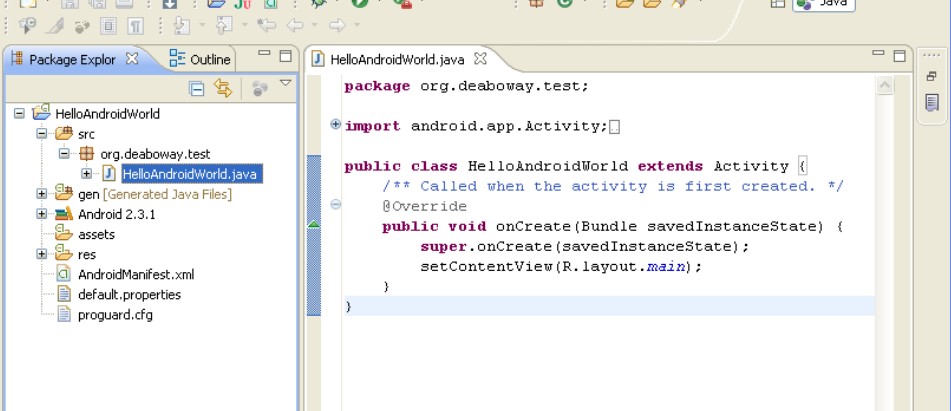Click the dimmed focus-on-task icon in Package Explorer
Screen dimensions: 951x411
pyautogui.click(x=260, y=89)
